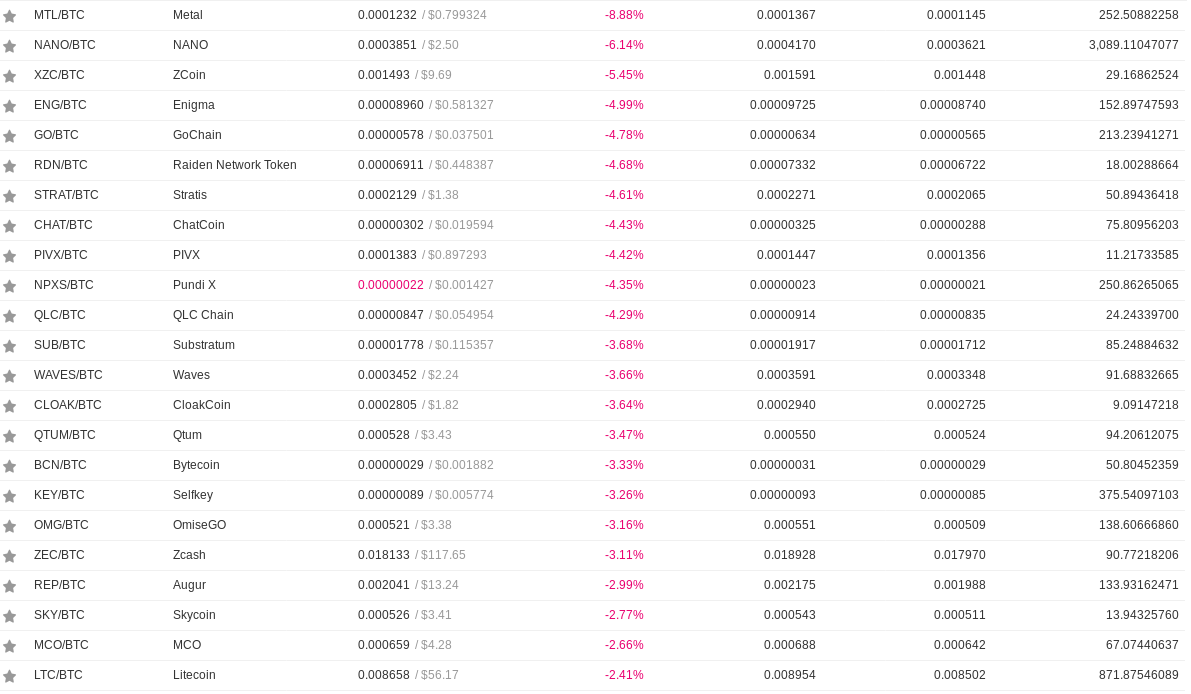This screenshot has height=694, width=1191.
Task: Click the LTC/BTC star icon
Action: (10, 676)
